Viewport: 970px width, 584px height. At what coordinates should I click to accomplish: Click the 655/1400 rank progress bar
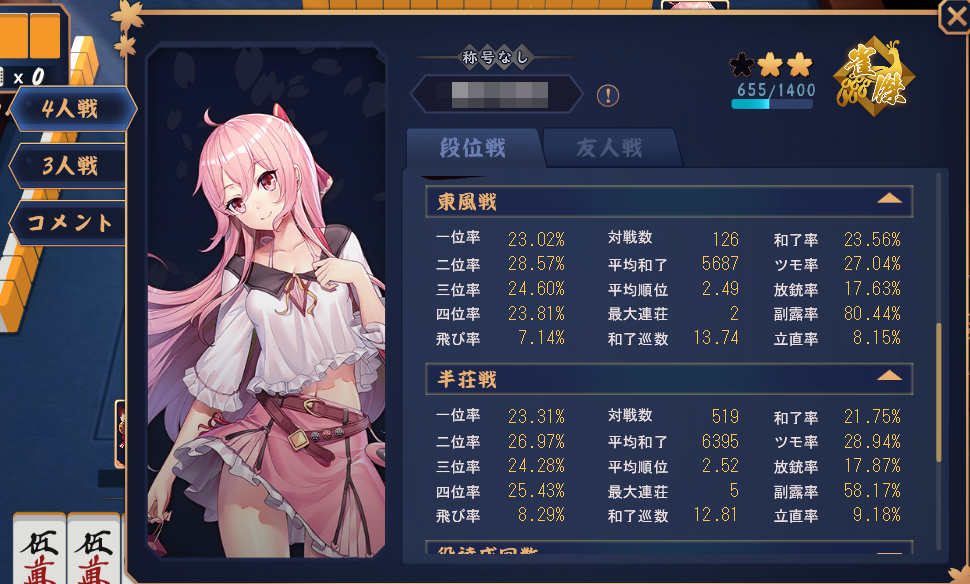[772, 105]
